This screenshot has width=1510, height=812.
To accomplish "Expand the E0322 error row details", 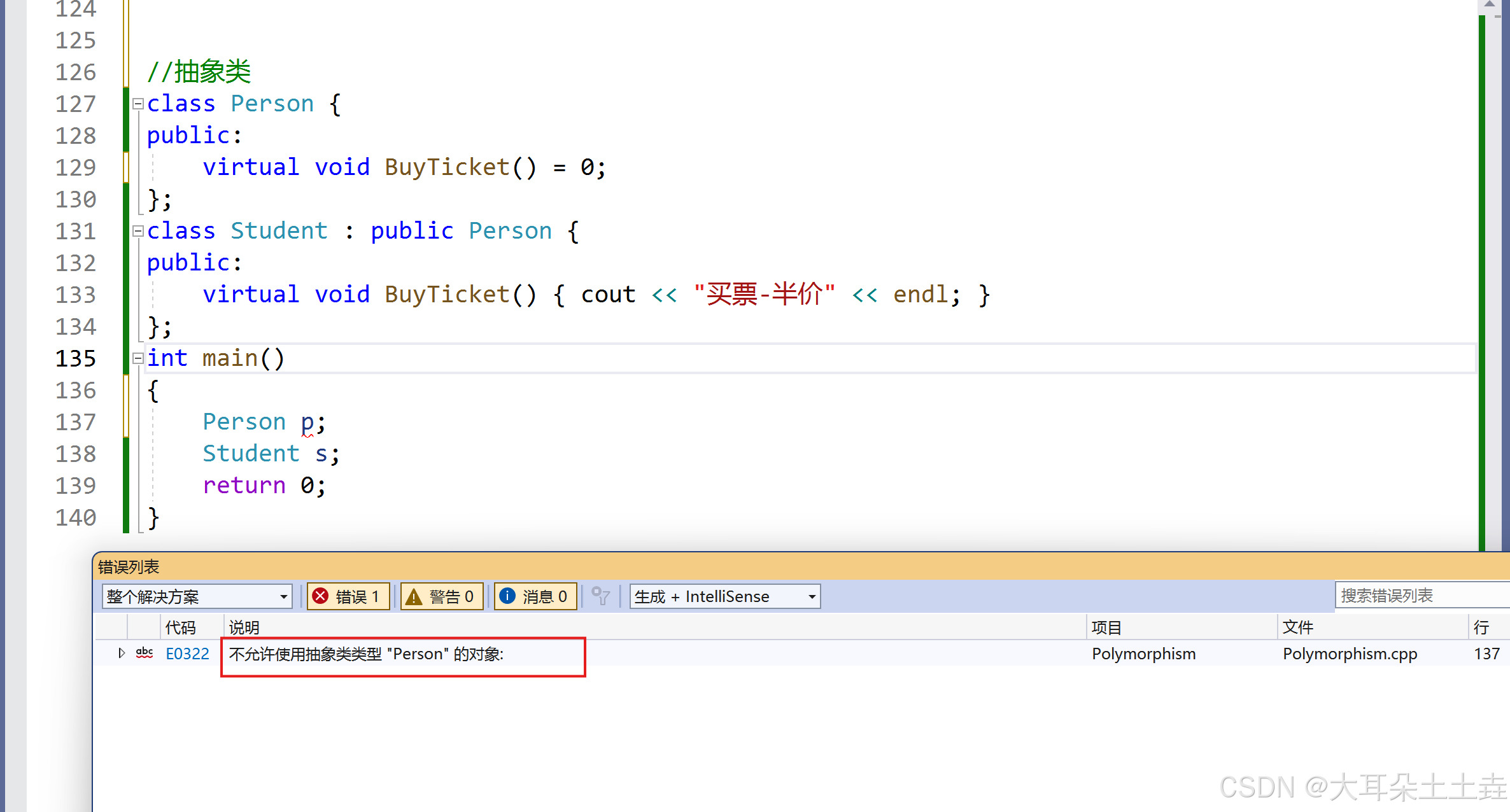I will [x=122, y=653].
